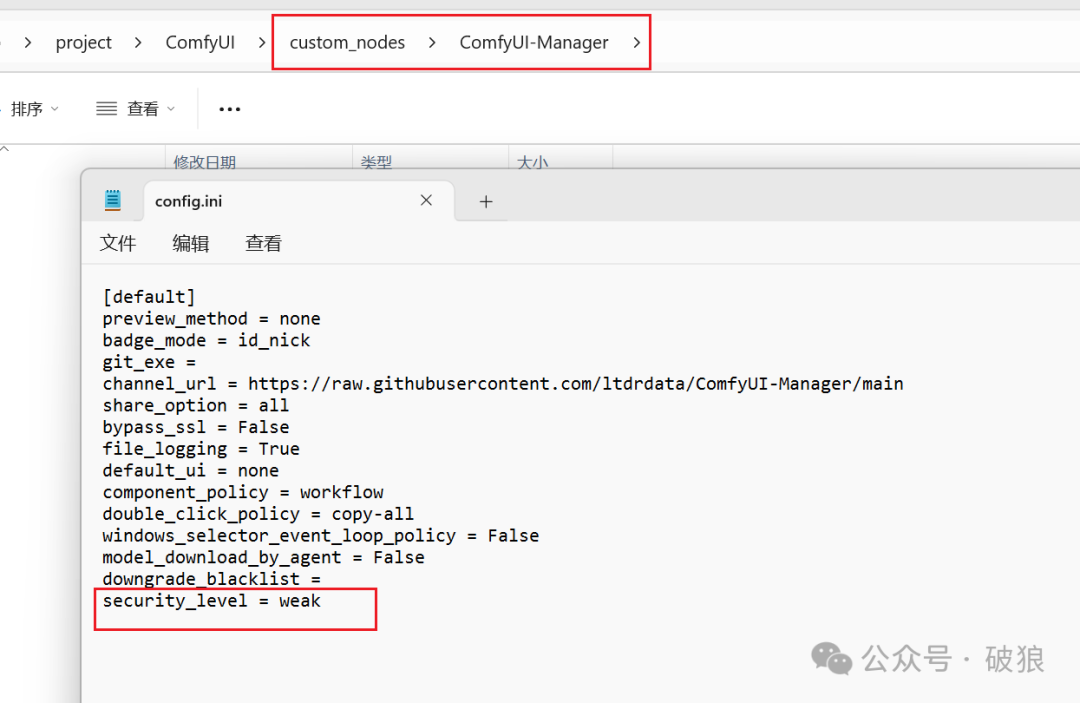Click the double_click_policy = copy-all line
The height and width of the screenshot is (703, 1080).
pyautogui.click(x=258, y=514)
